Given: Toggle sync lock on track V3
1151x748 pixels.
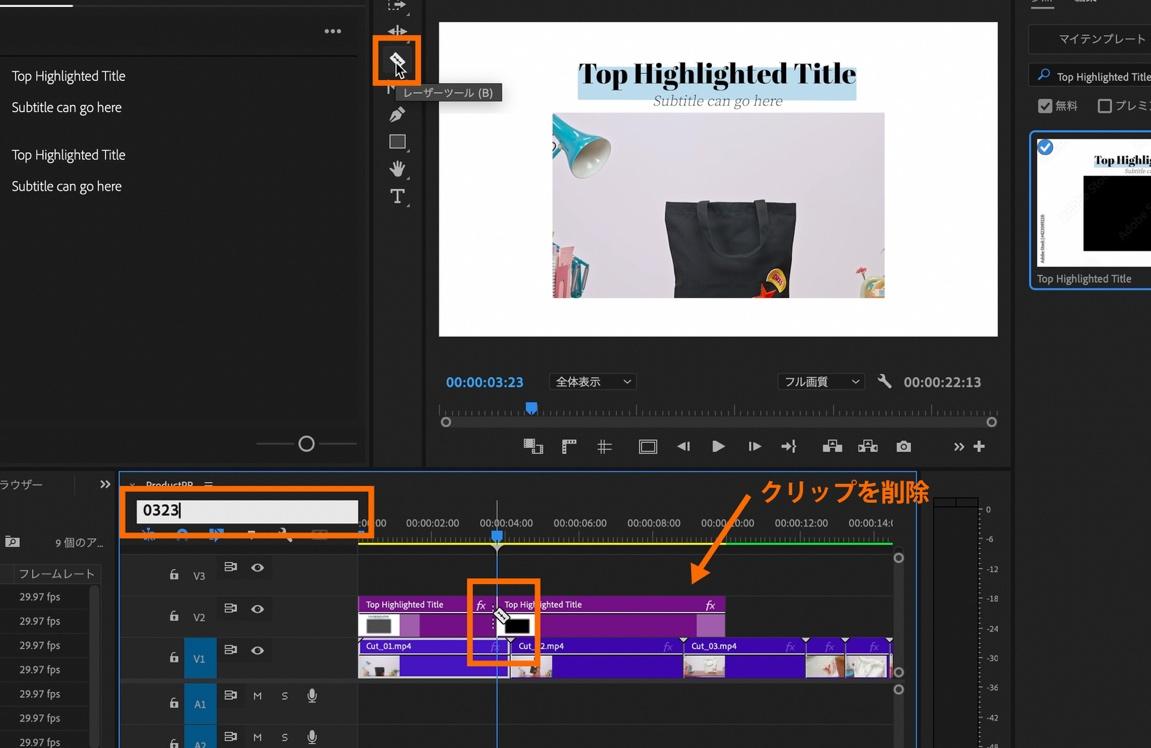Looking at the screenshot, I should [x=230, y=567].
